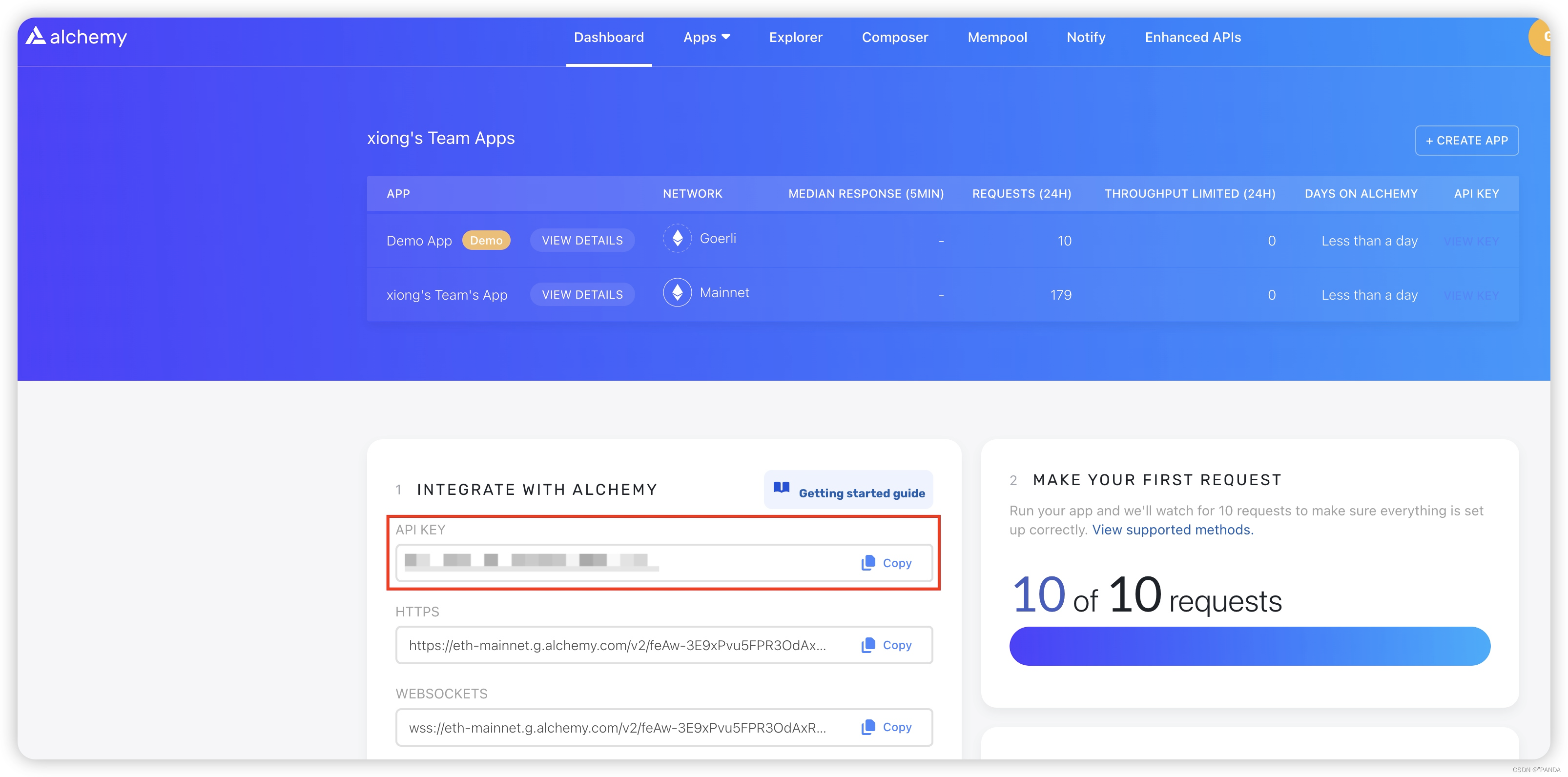Open the Mempool section in navbar

coord(998,37)
